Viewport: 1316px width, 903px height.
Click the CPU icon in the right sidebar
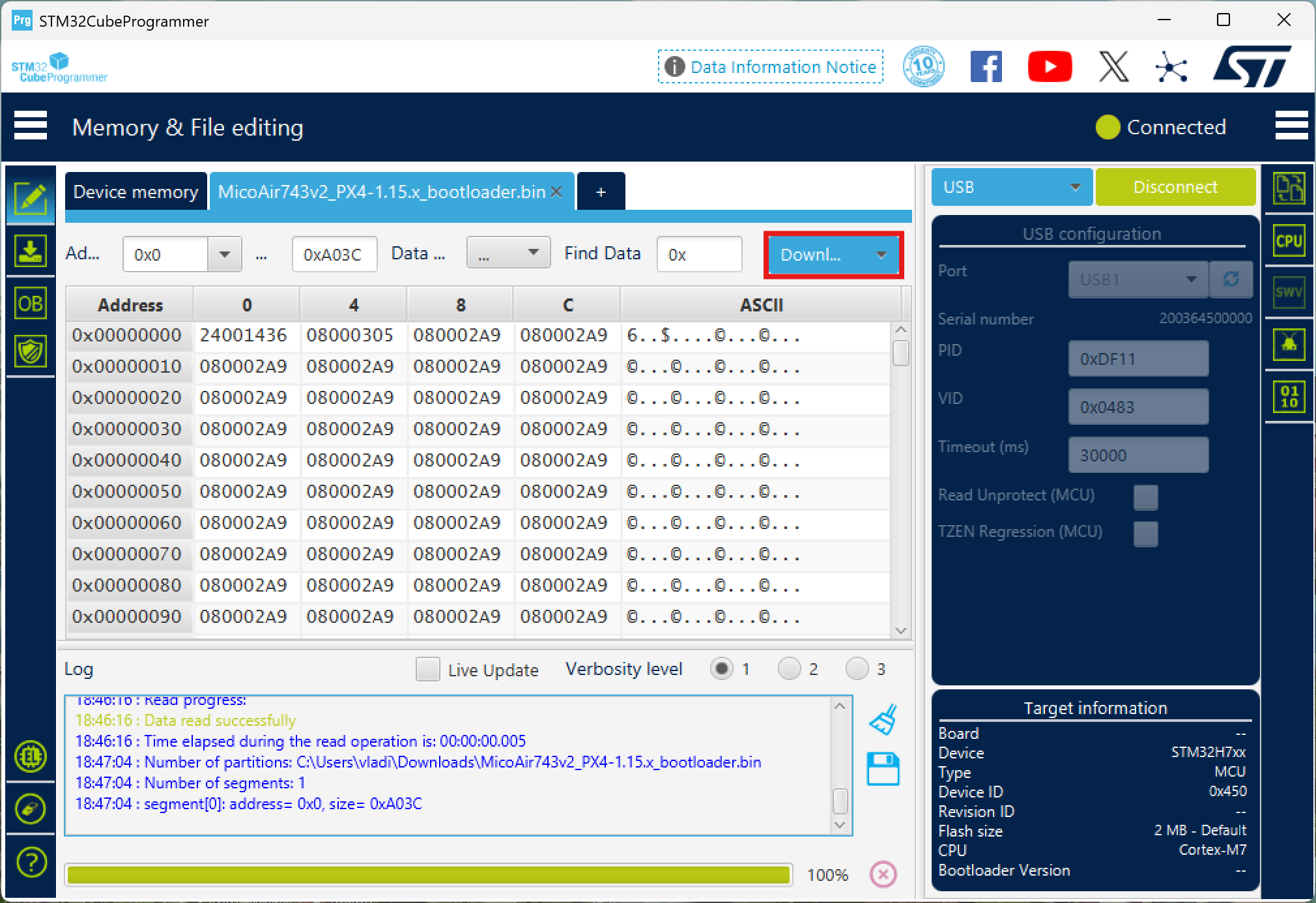pyautogui.click(x=1289, y=241)
